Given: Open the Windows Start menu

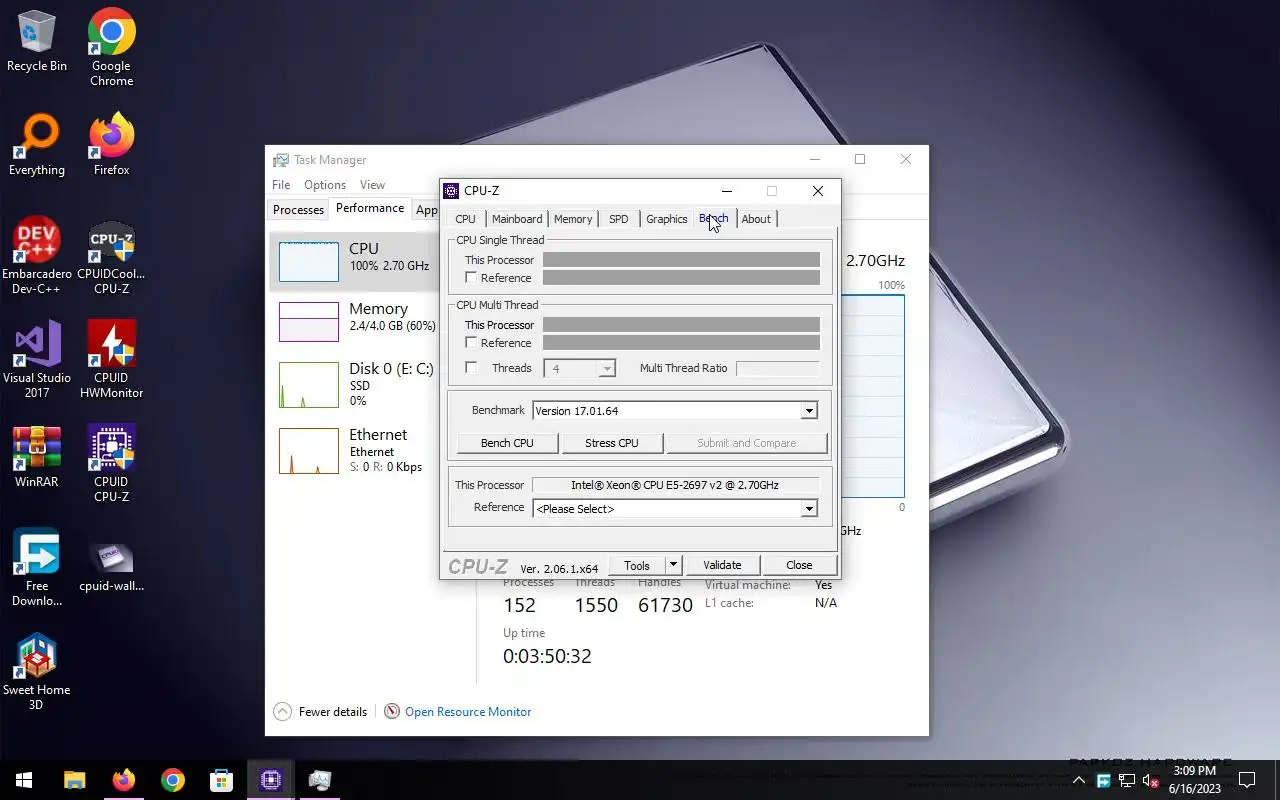Looking at the screenshot, I should point(24,780).
